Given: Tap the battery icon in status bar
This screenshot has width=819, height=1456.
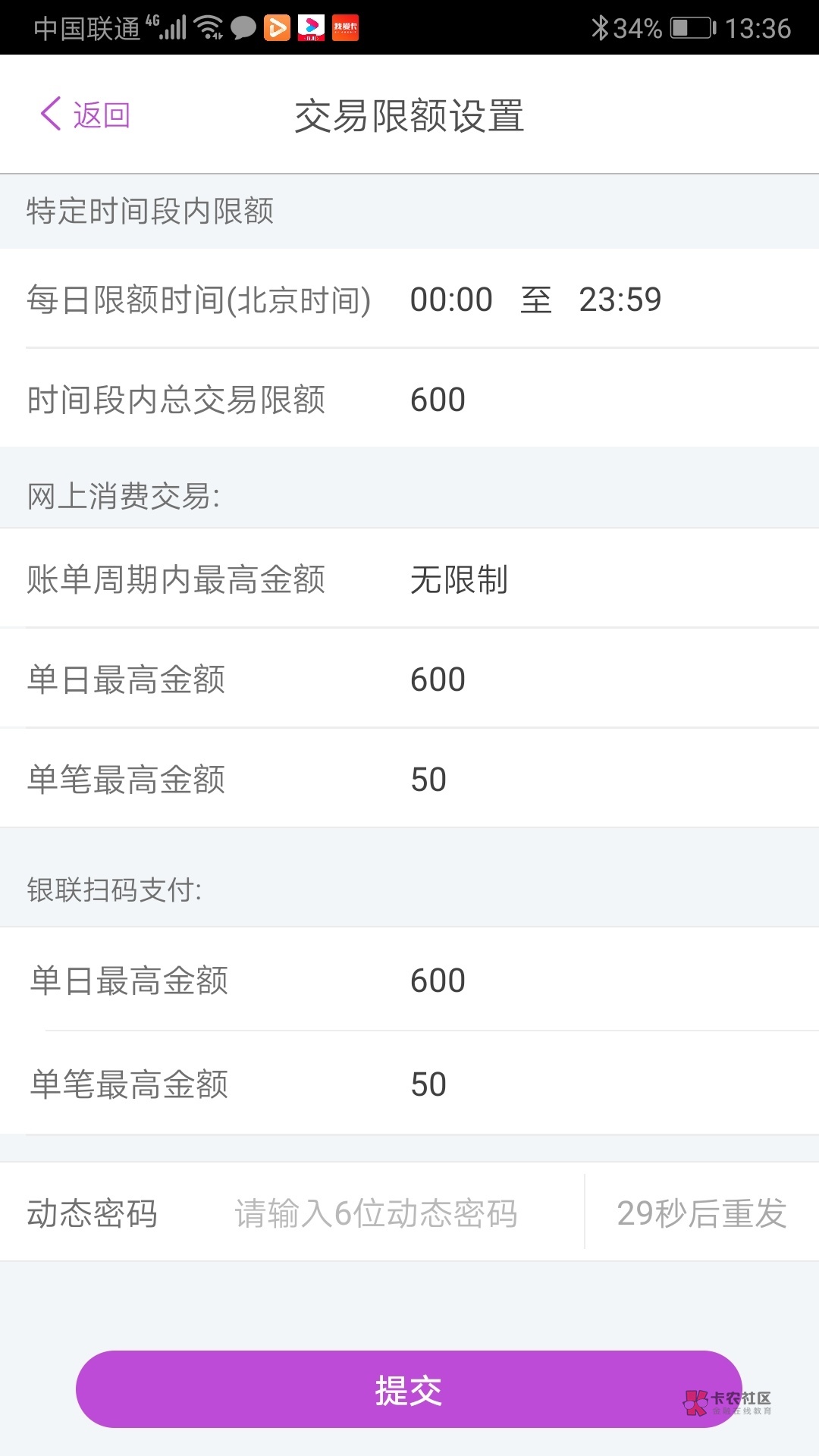Looking at the screenshot, I should (692, 28).
